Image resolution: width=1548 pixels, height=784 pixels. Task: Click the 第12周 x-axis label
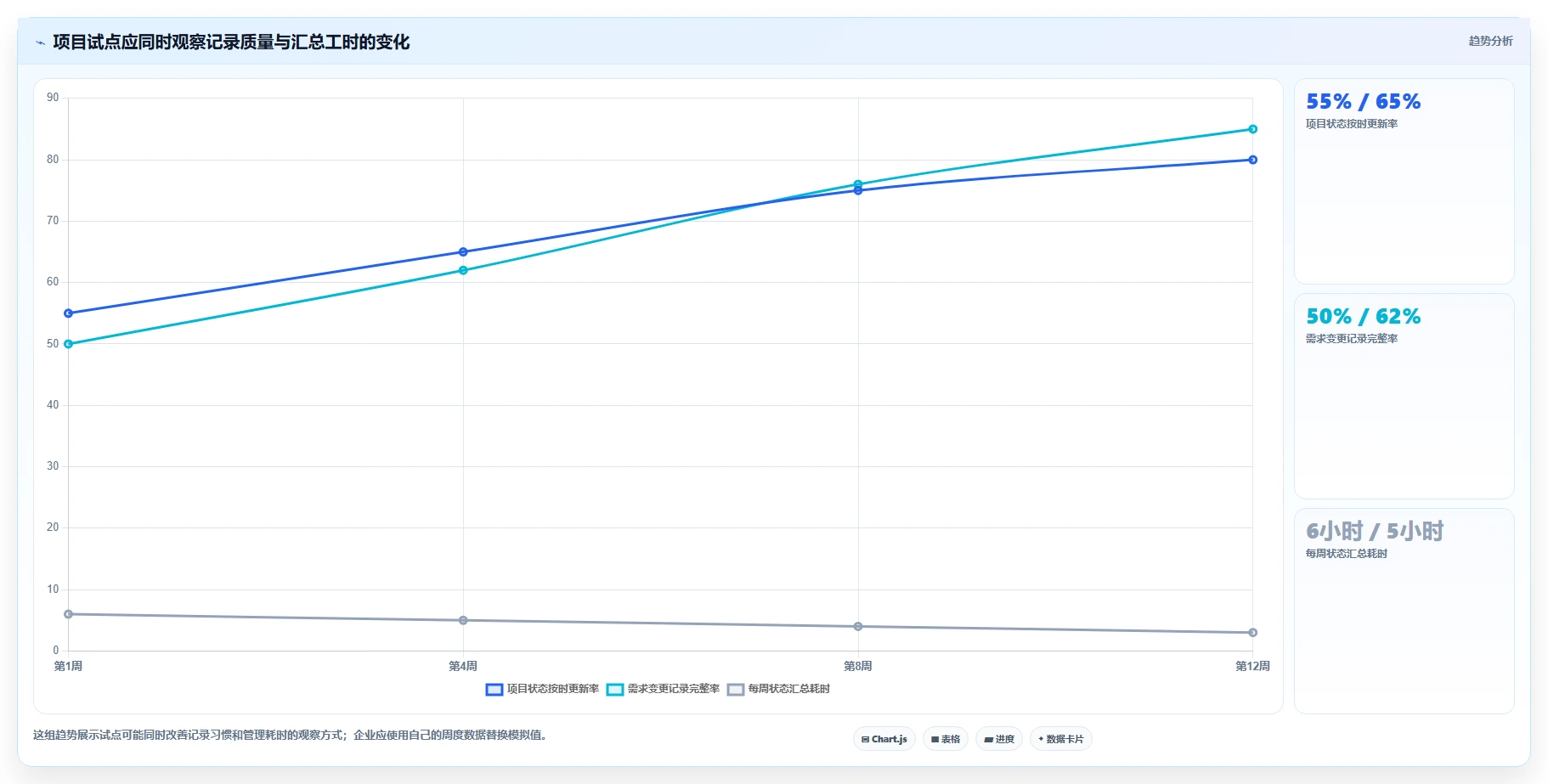[x=1252, y=666]
